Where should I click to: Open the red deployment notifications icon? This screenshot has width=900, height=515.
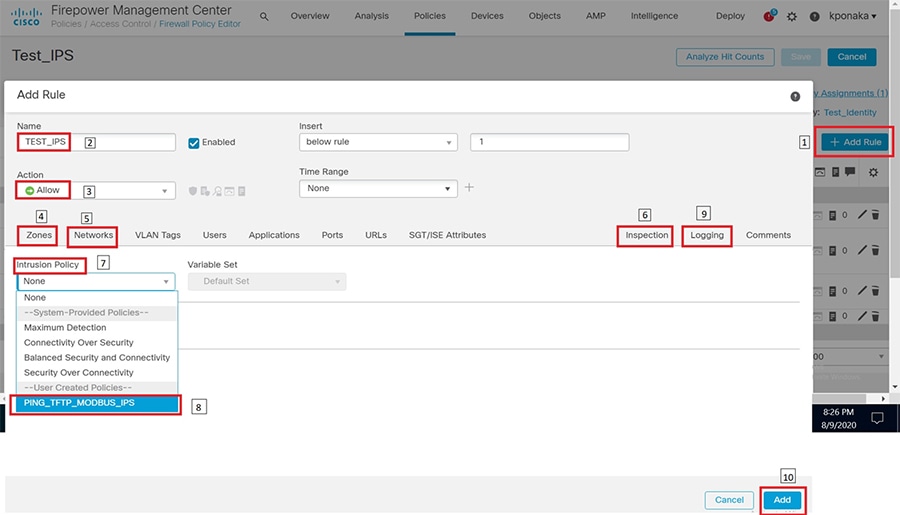(x=769, y=16)
